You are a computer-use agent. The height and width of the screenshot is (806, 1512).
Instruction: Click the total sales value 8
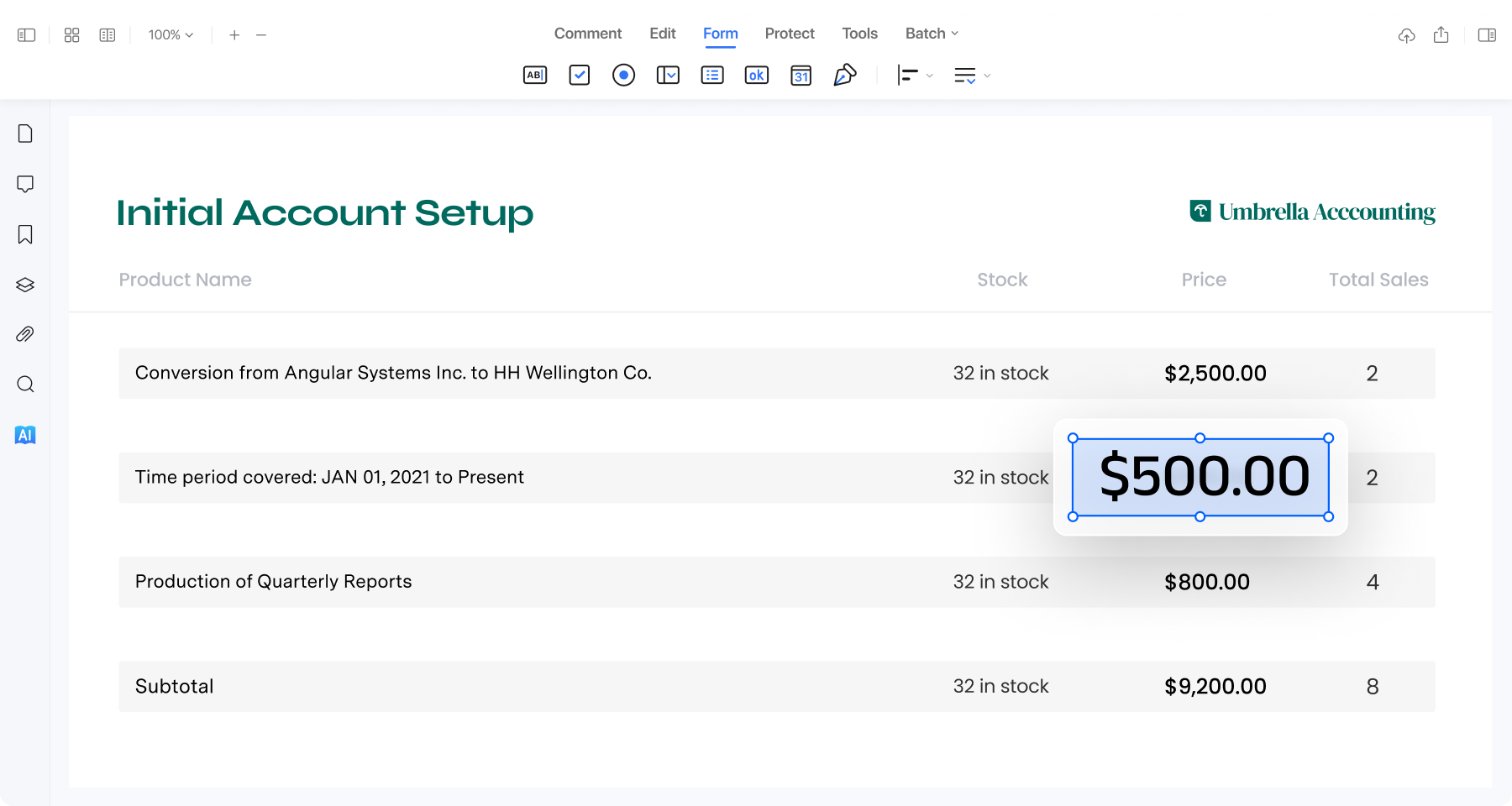tap(1373, 687)
